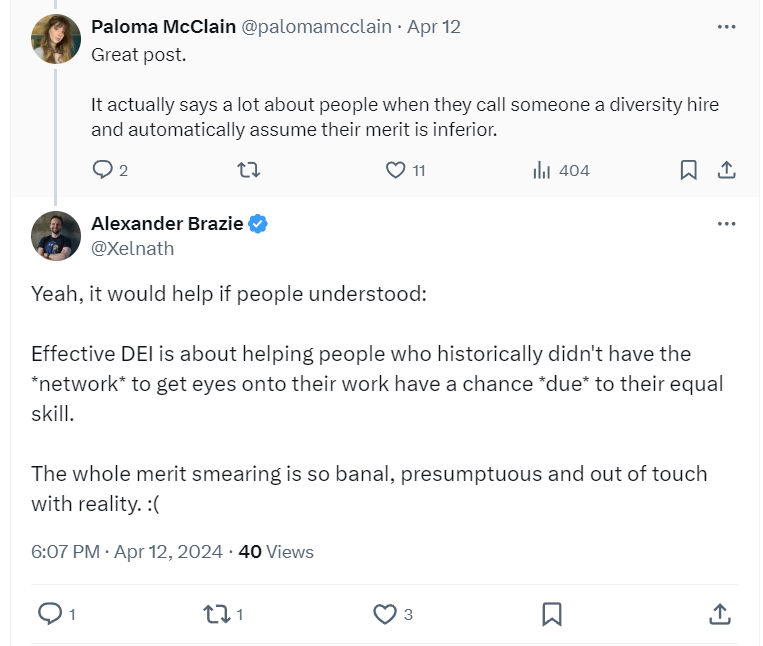This screenshot has width=763, height=646.
Task: Open the 6:07 PM Apr 12, 2024 timestamp
Action: (x=128, y=551)
